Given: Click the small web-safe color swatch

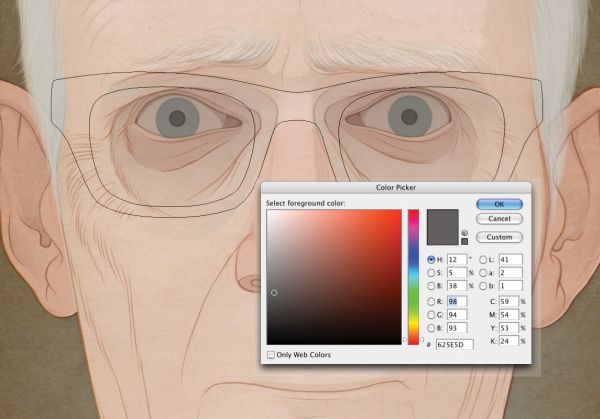Looking at the screenshot, I should [464, 241].
